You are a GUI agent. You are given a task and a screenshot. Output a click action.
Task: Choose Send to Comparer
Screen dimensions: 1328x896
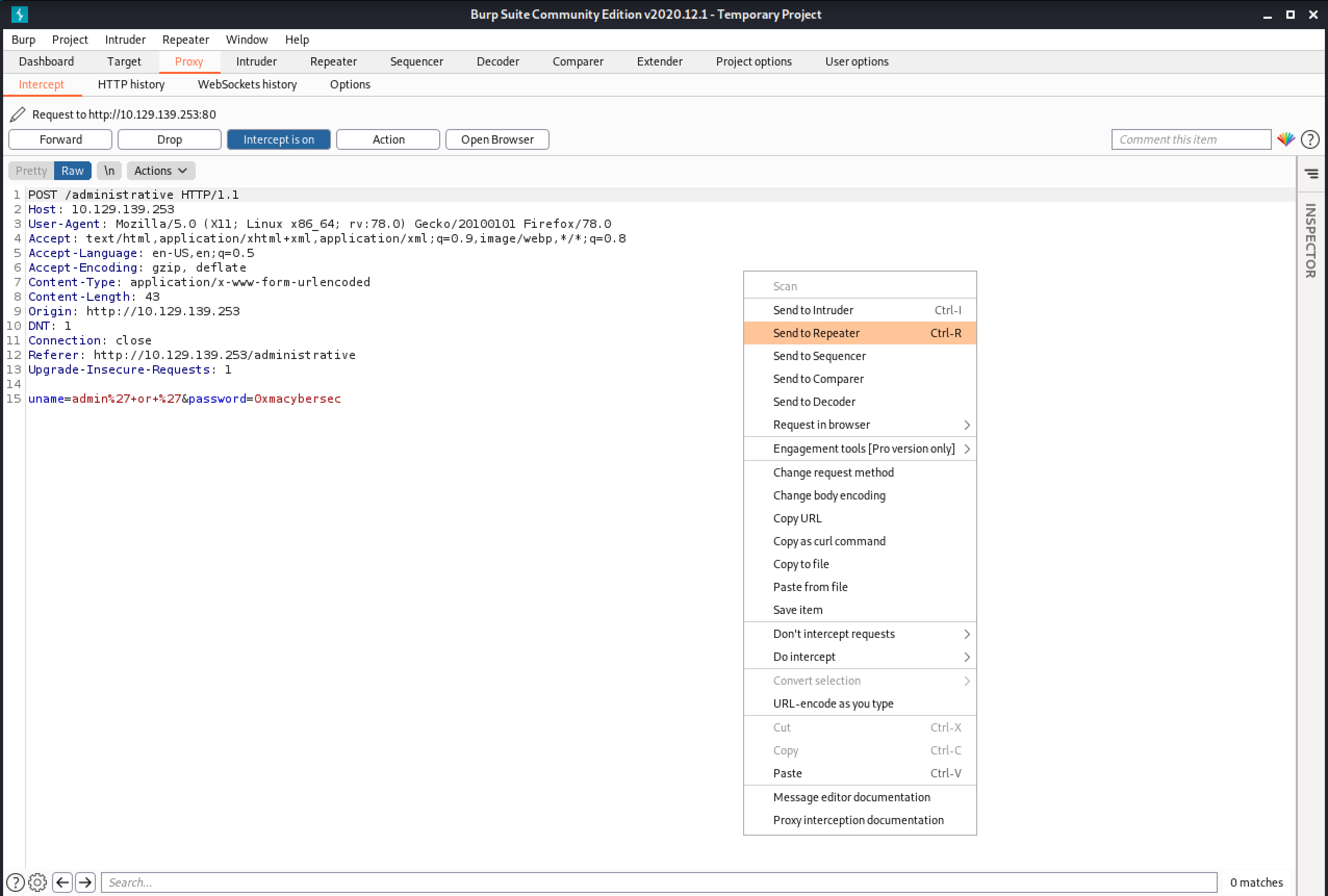tap(860, 379)
